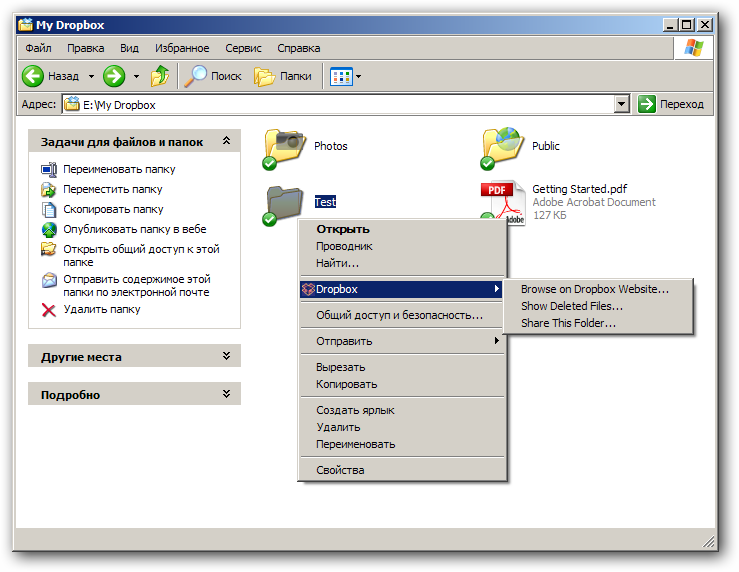The image size is (739, 572).
Task: Collapse Задачи для файлов и папок panel
Action: pyautogui.click(x=226, y=141)
